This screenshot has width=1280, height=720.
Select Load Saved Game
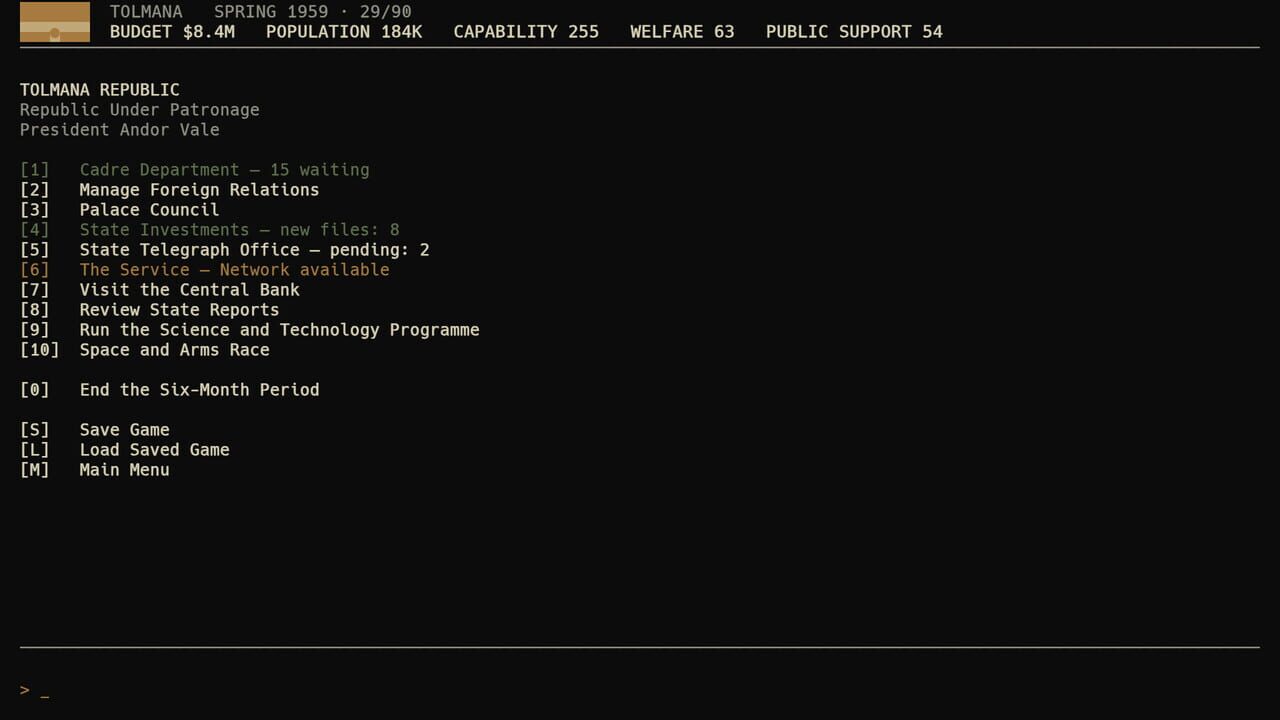[x=125, y=450]
